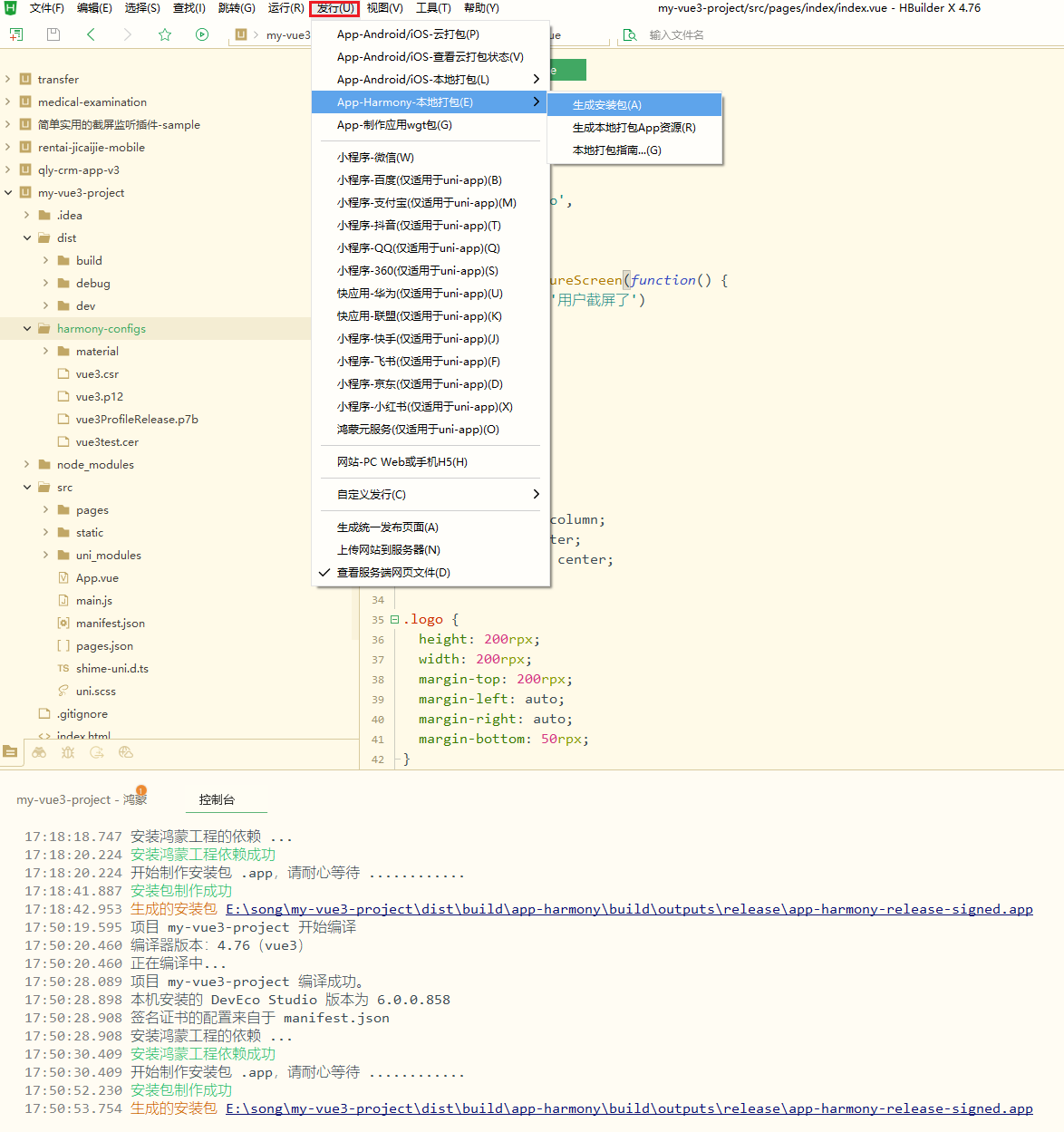Click the my-vue3 breadcrumb segment

(x=288, y=35)
